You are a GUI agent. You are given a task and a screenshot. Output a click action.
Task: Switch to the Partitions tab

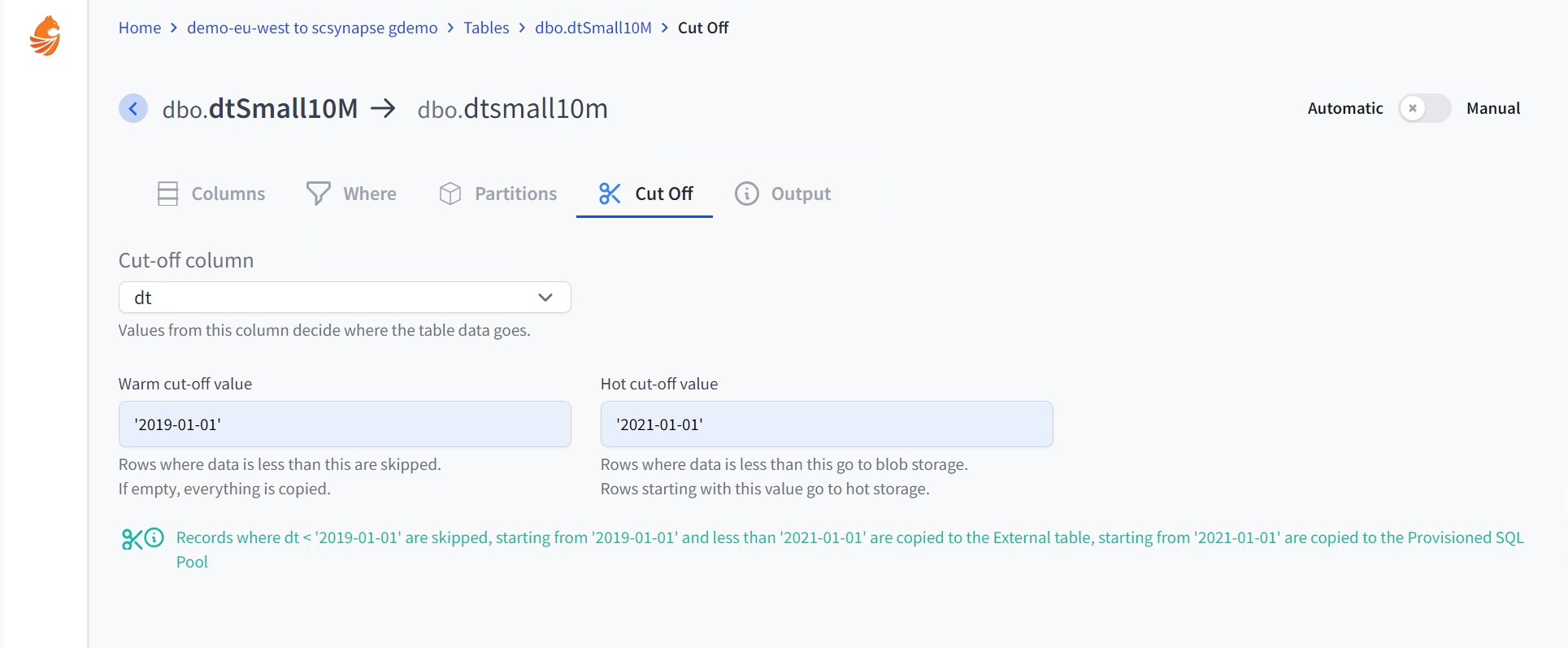pyautogui.click(x=515, y=194)
